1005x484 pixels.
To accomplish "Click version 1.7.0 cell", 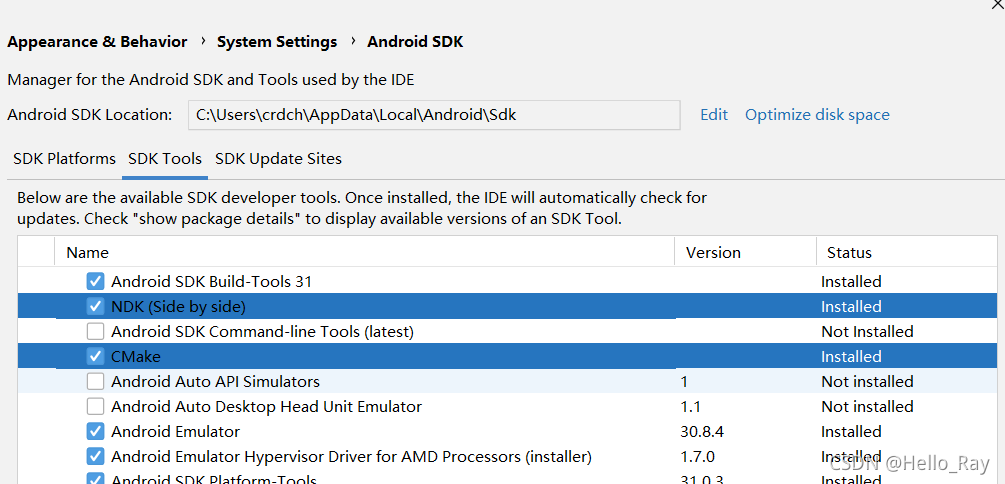I will 698,456.
